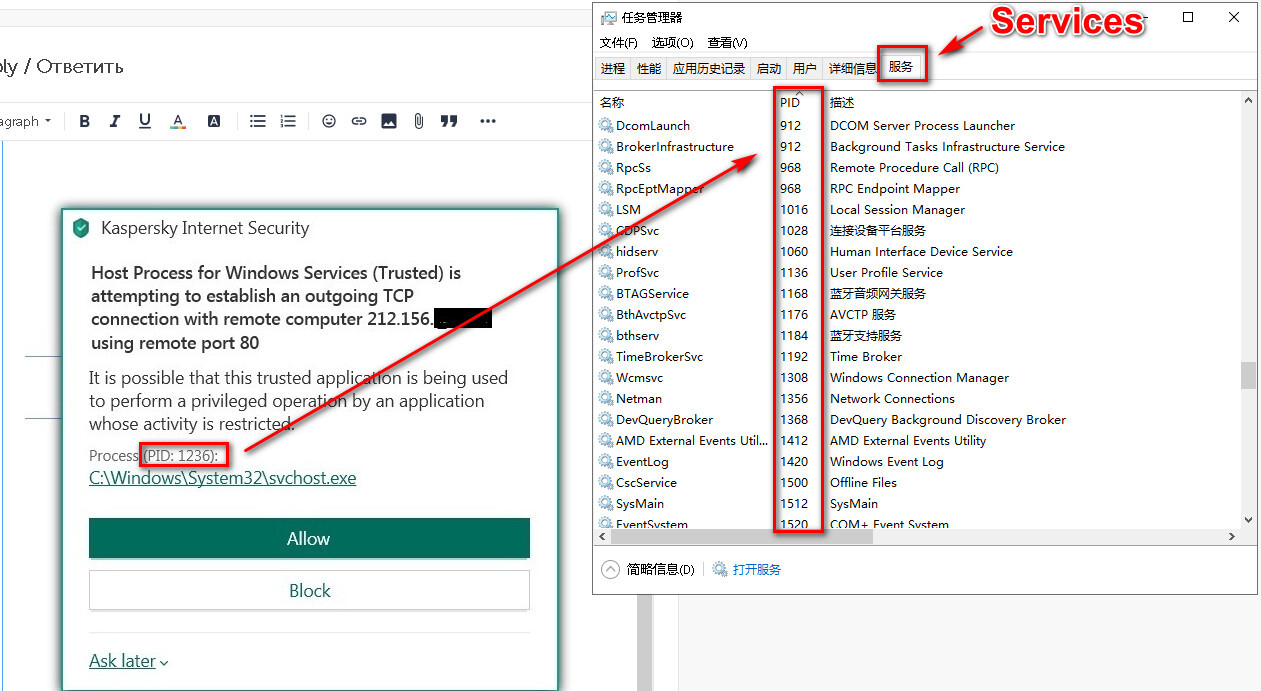Open background highlight color tool
The width and height of the screenshot is (1261, 691).
213,121
